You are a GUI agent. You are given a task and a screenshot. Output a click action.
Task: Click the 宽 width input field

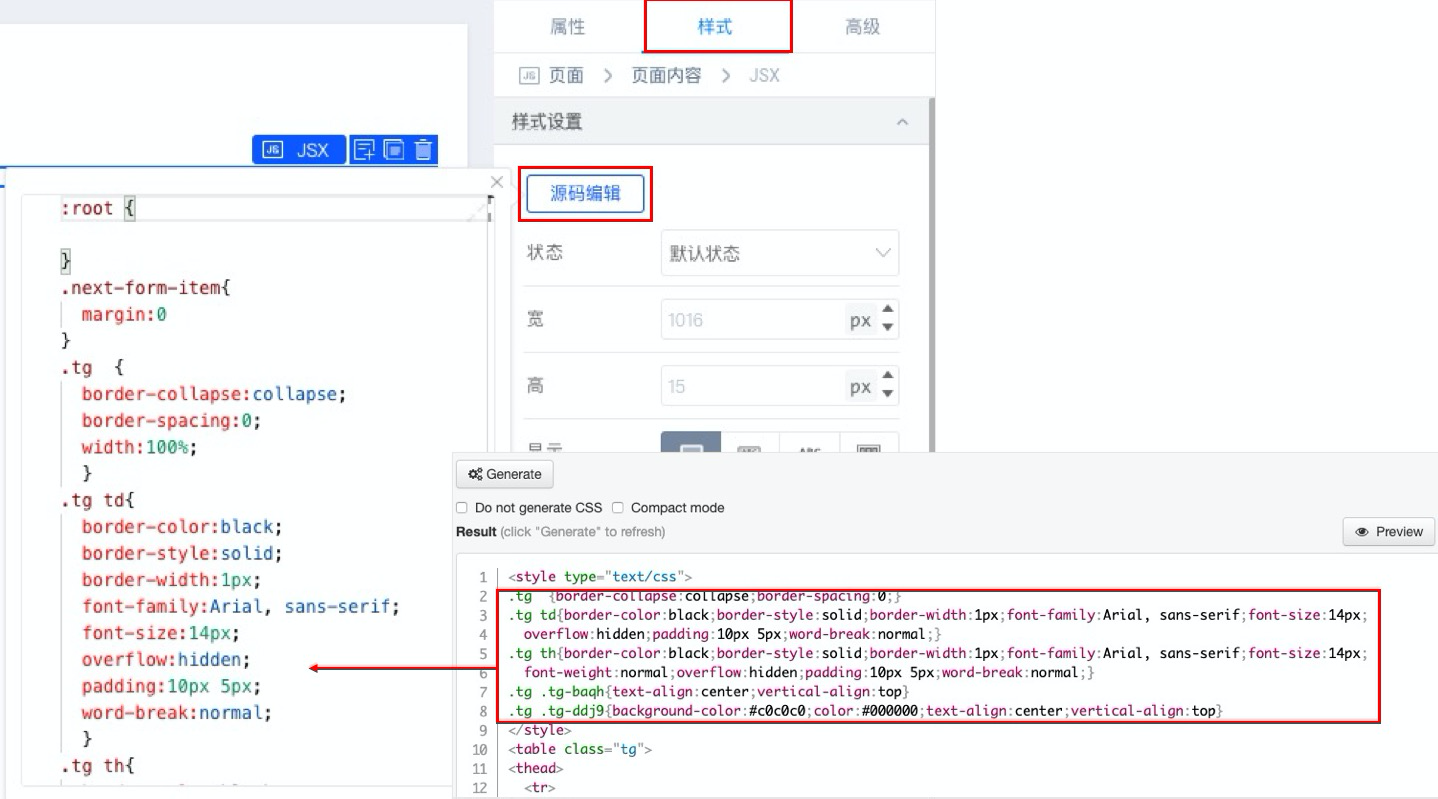[750, 321]
